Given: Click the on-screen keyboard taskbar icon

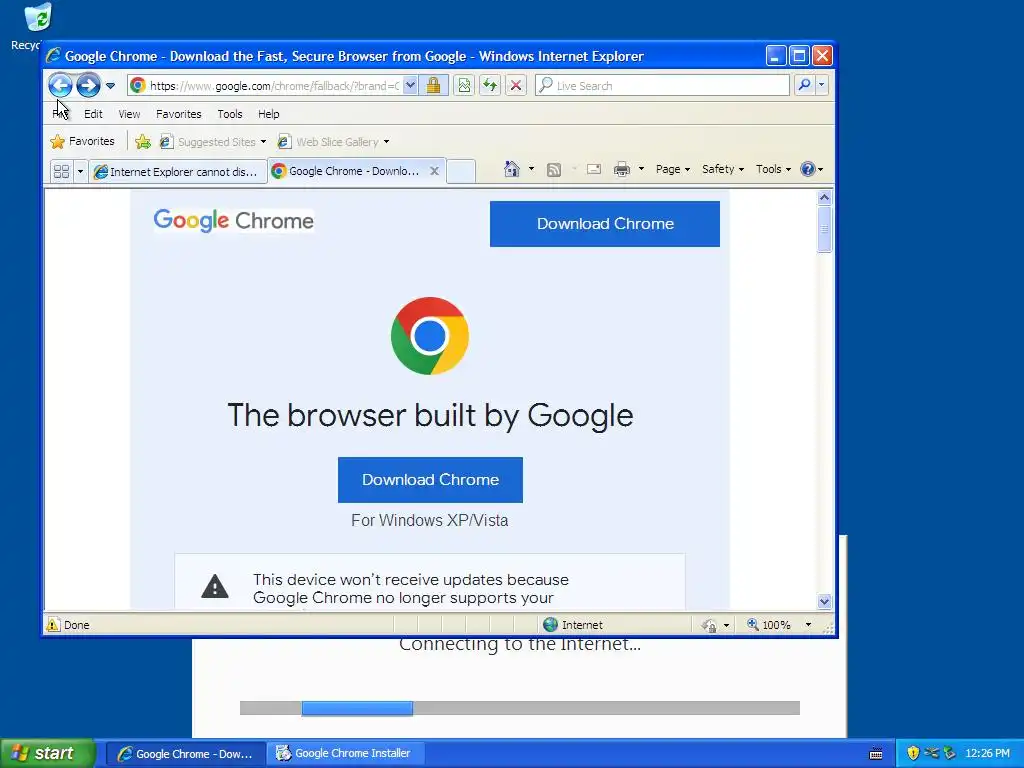Looking at the screenshot, I should [x=876, y=754].
